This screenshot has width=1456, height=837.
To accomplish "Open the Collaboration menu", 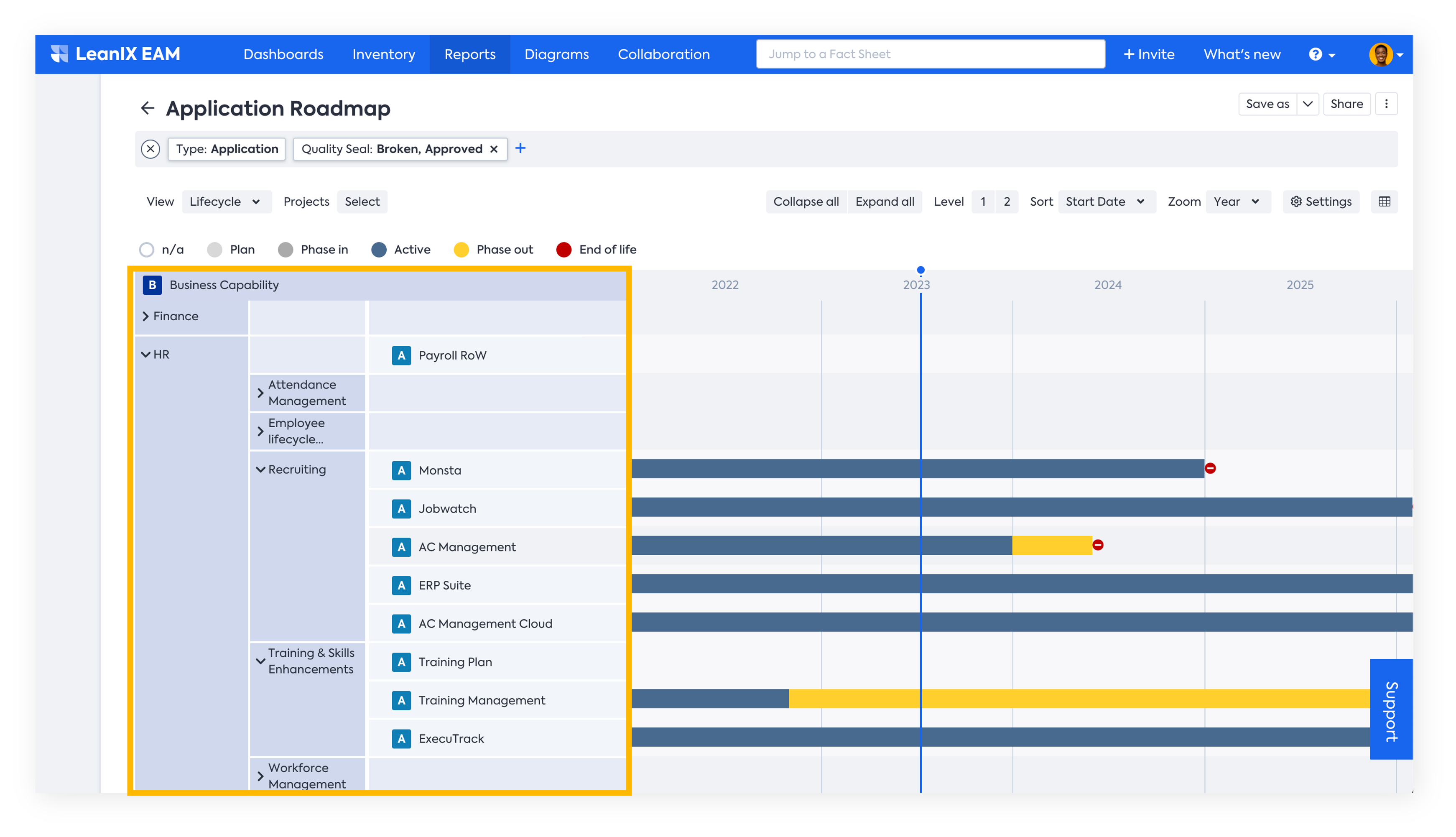I will click(663, 54).
